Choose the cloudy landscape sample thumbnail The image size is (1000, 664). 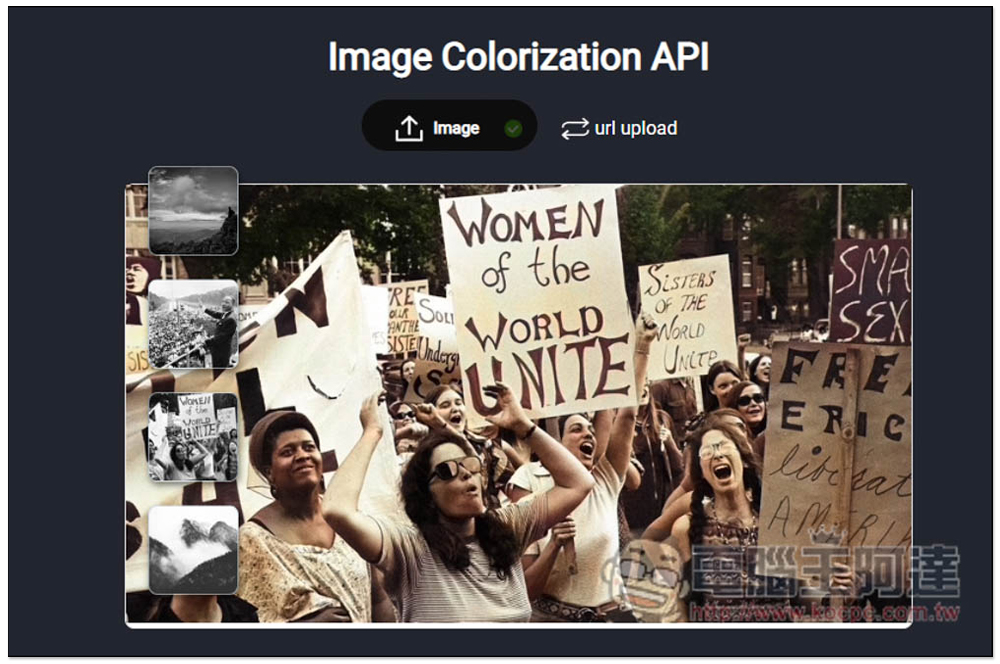(193, 210)
